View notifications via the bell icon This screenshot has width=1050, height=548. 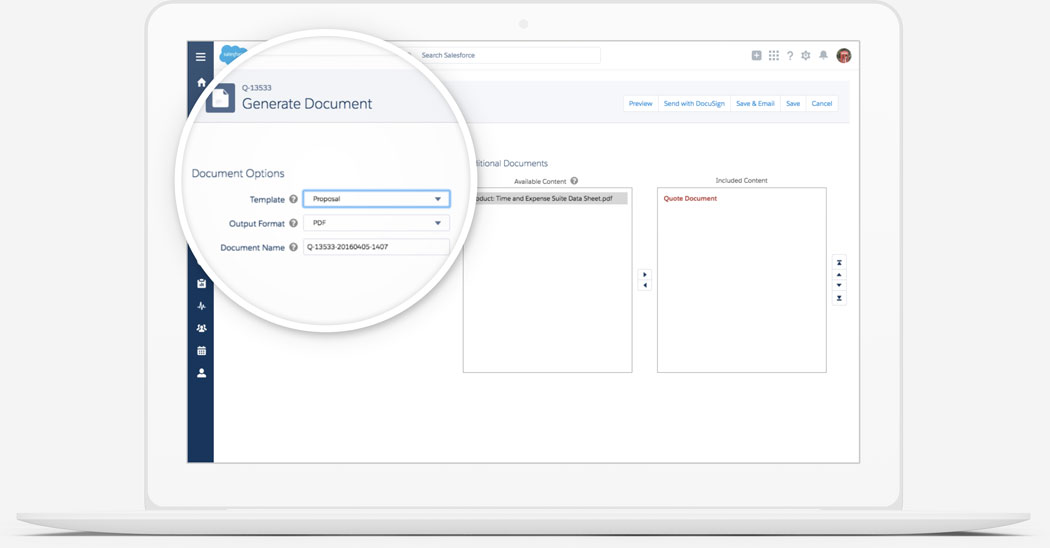click(x=823, y=56)
